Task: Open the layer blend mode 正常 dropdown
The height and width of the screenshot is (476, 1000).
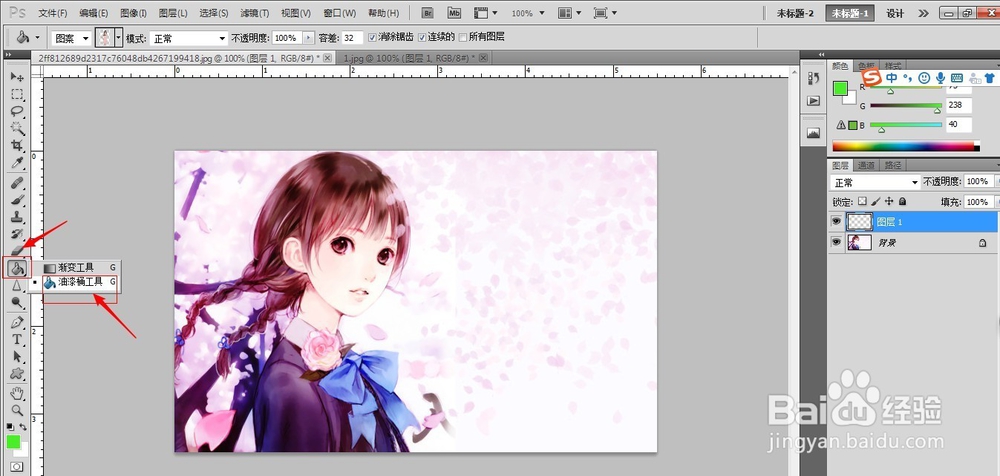Action: coord(876,182)
